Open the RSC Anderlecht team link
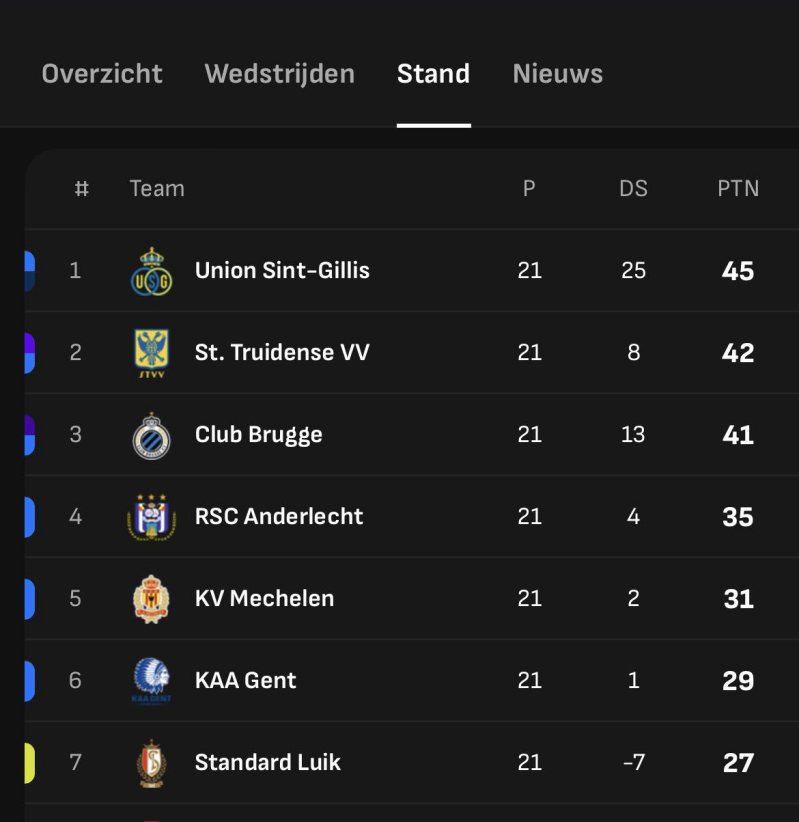 279,517
